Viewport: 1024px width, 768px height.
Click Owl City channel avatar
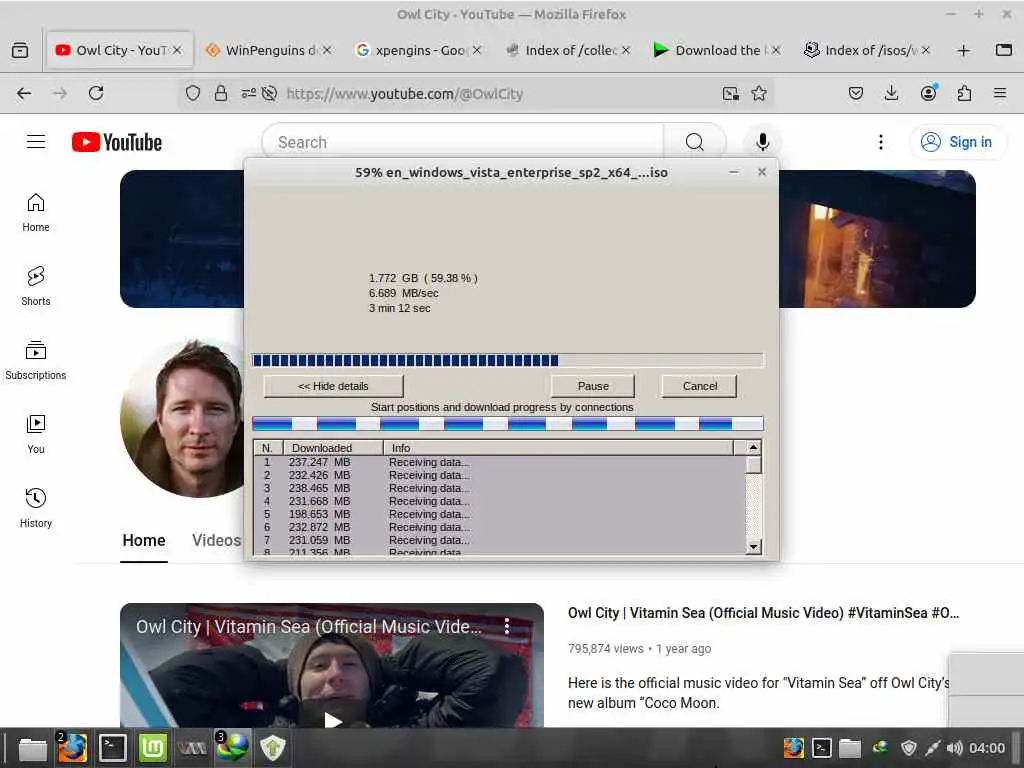point(183,418)
